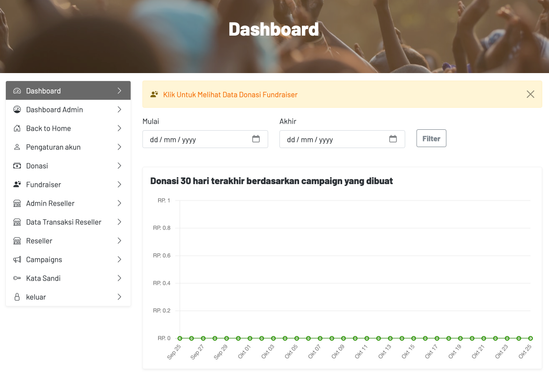This screenshot has height=379, width=549.
Task: Click the Kata Sandi key icon
Action: (17, 278)
